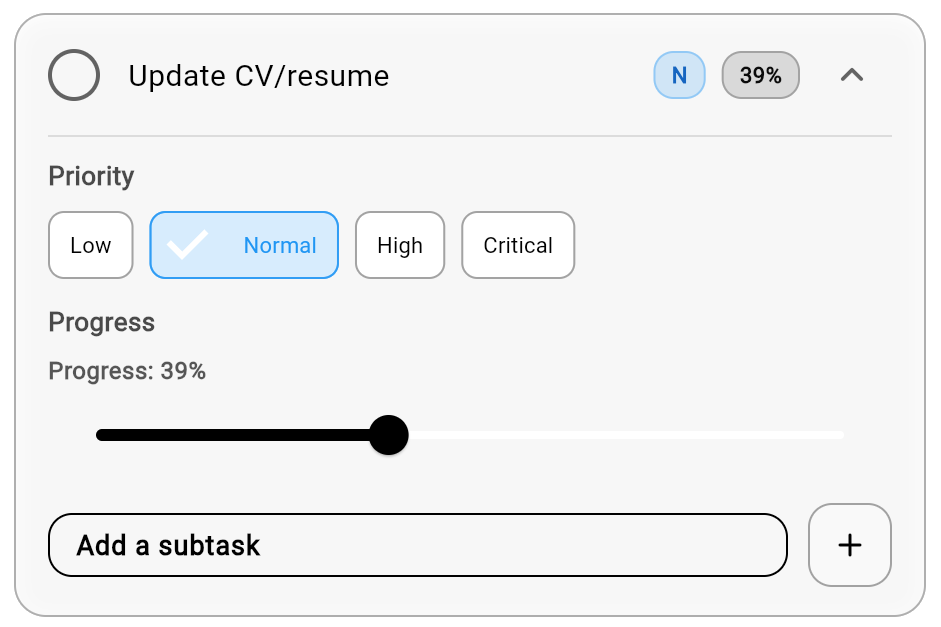Click the far right end of the progress slider
The image size is (941, 627).
click(x=841, y=435)
